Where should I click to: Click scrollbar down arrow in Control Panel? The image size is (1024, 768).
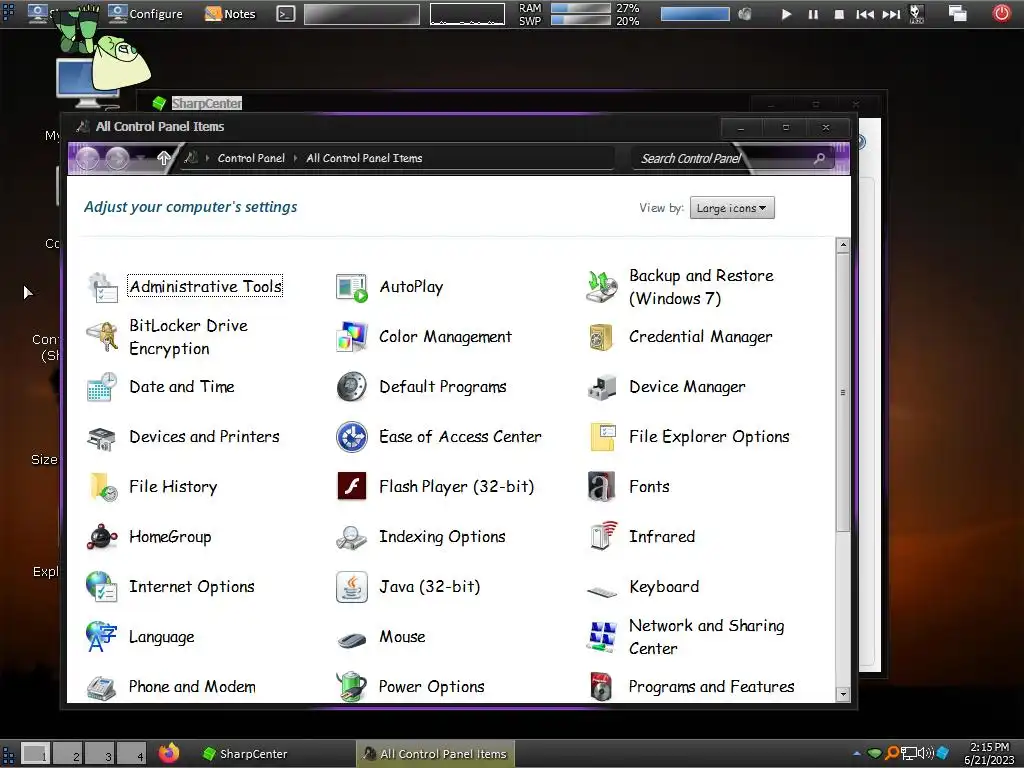[843, 694]
